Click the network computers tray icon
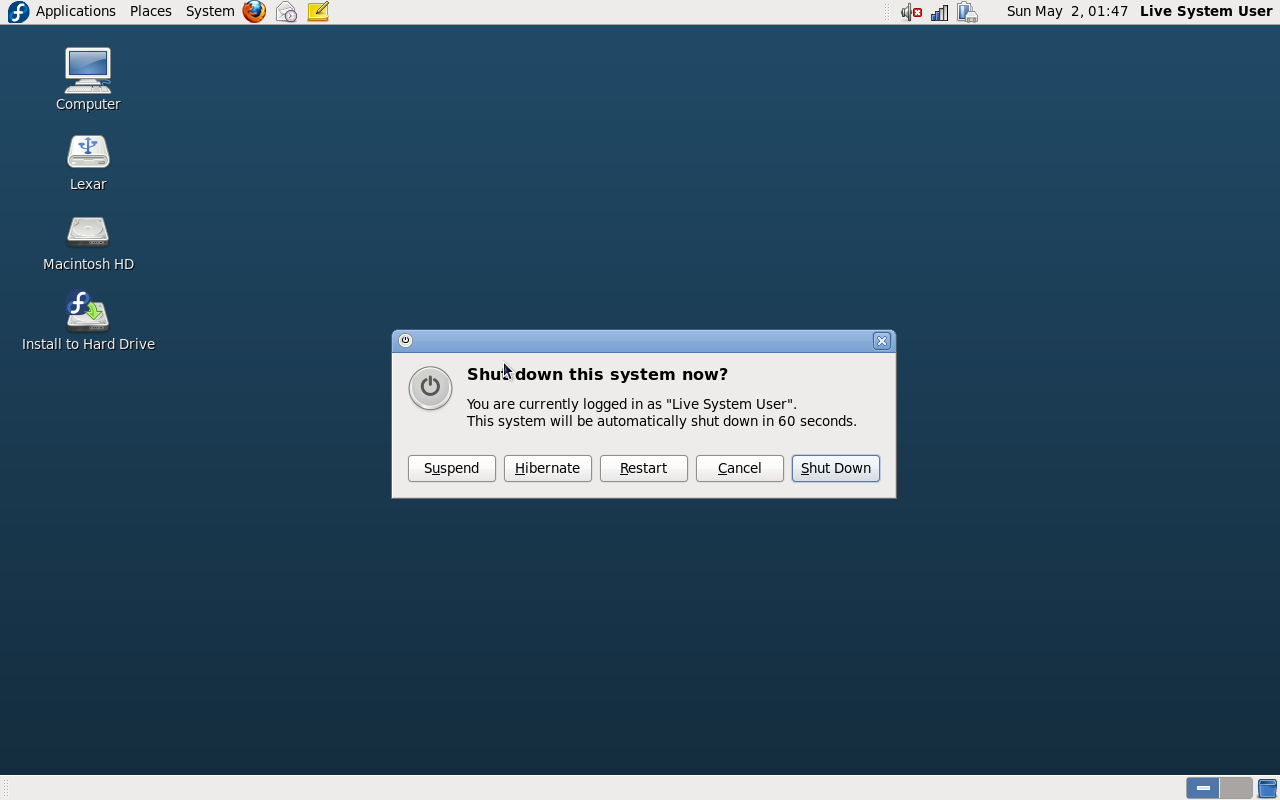The image size is (1280, 800). (967, 12)
